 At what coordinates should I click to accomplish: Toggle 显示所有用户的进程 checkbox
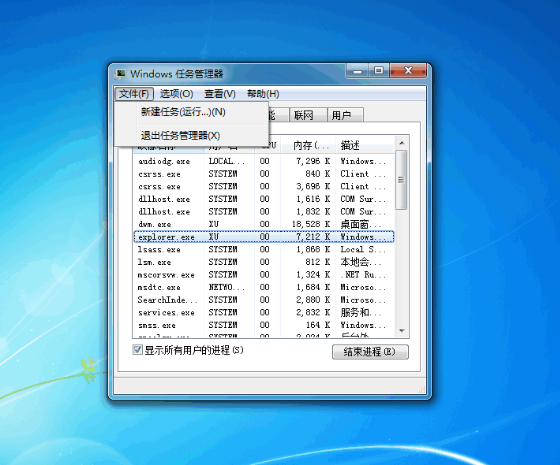coord(138,350)
